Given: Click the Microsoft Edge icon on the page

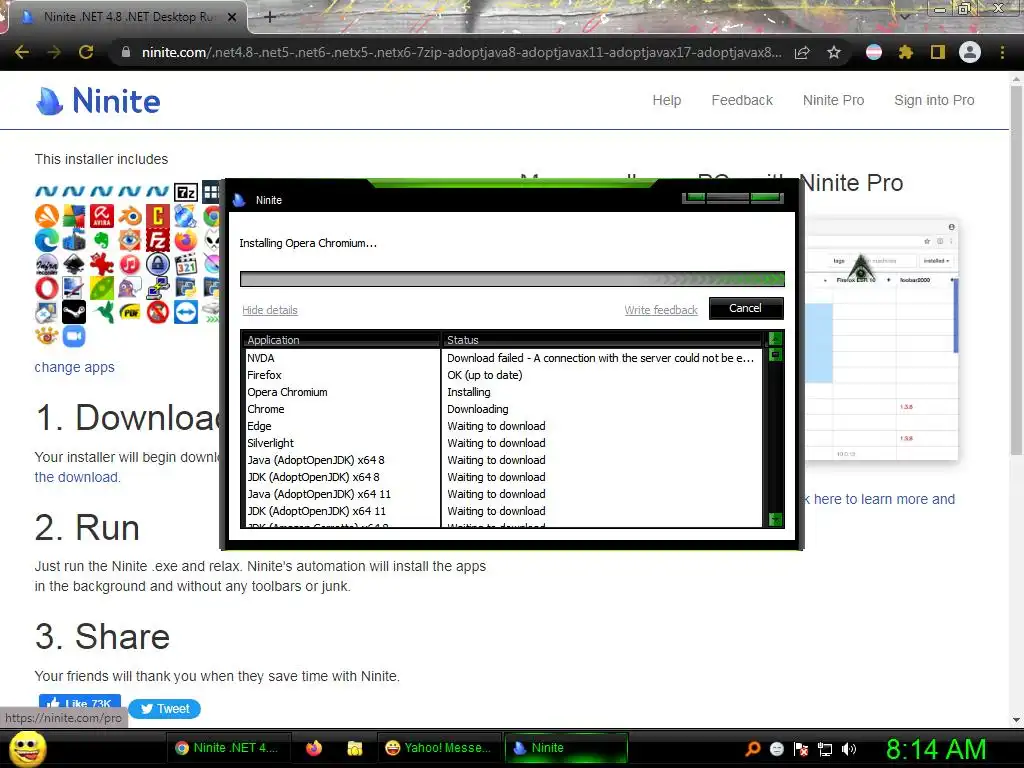Looking at the screenshot, I should coord(46,240).
